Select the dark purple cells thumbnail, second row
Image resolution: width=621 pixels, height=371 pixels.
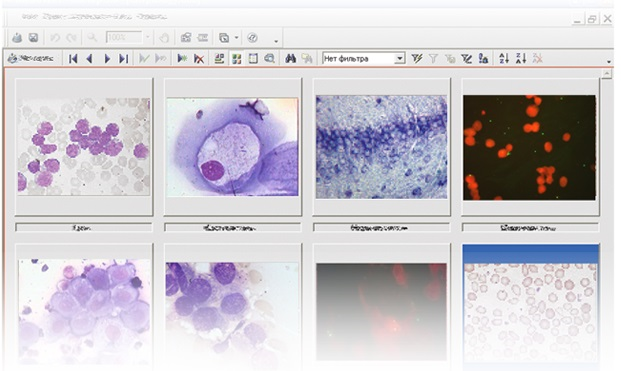click(x=232, y=307)
